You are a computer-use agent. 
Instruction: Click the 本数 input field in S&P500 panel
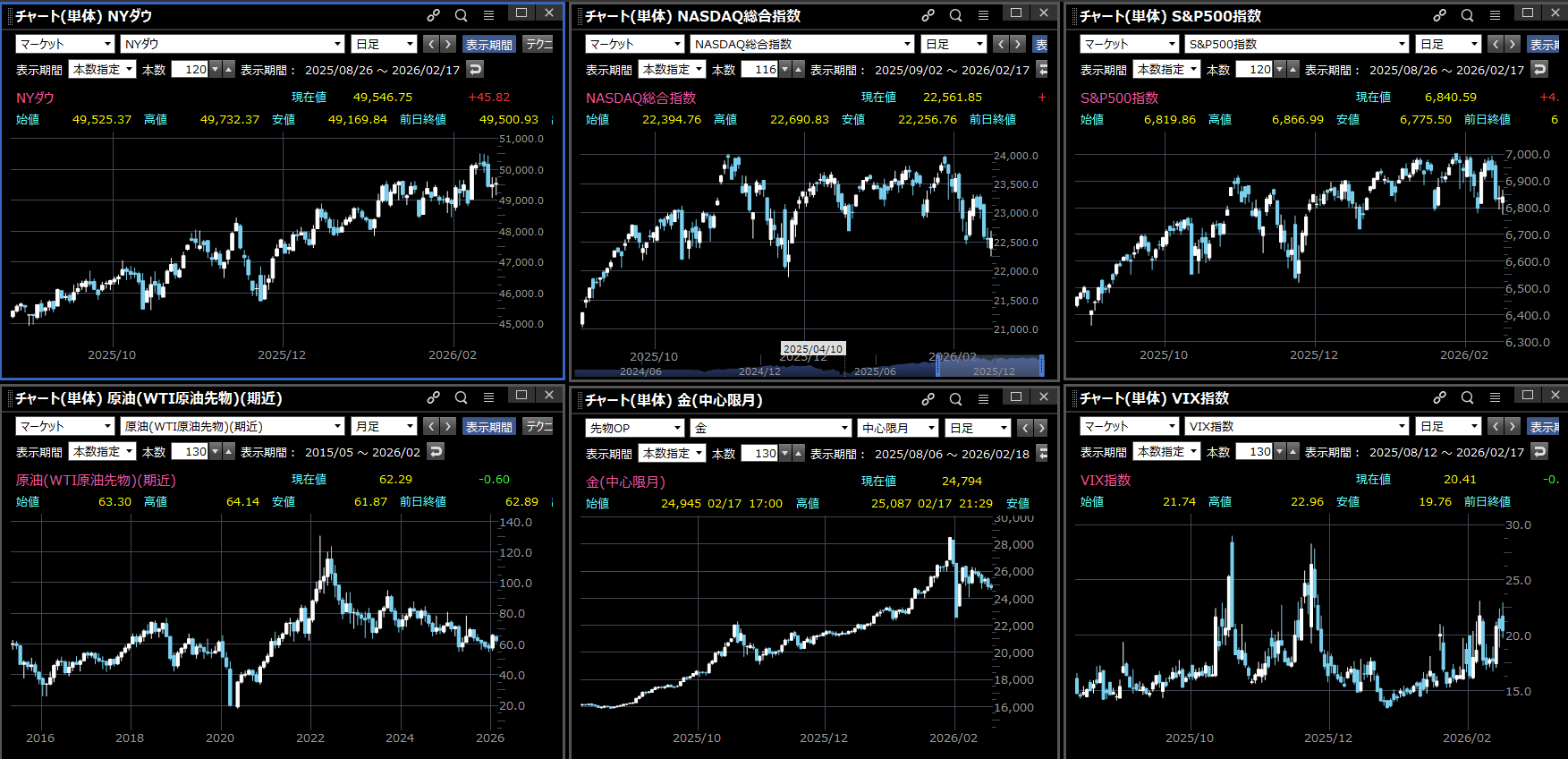point(1253,69)
